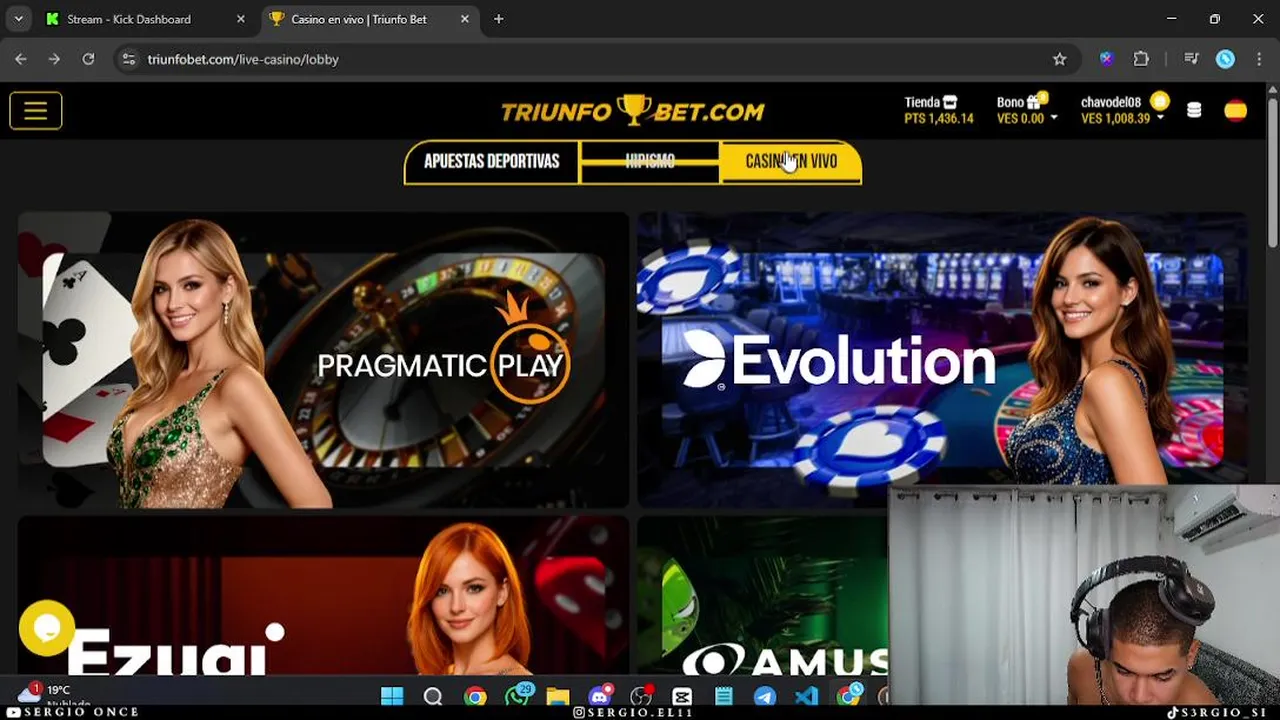Switch to the Apuestas Deportivas tab
The width and height of the screenshot is (1280, 720).
point(491,161)
